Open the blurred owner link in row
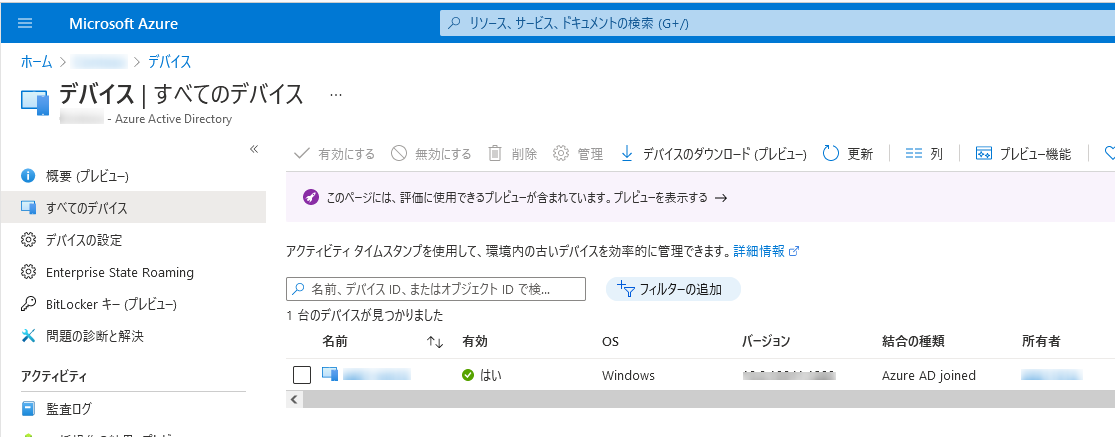The image size is (1115, 437). coord(1052,374)
